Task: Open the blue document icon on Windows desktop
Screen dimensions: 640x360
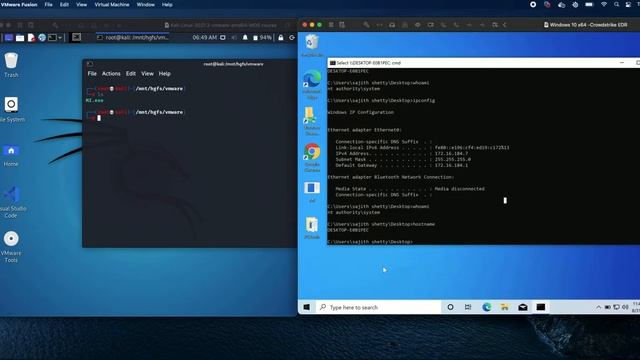Action: [x=312, y=188]
